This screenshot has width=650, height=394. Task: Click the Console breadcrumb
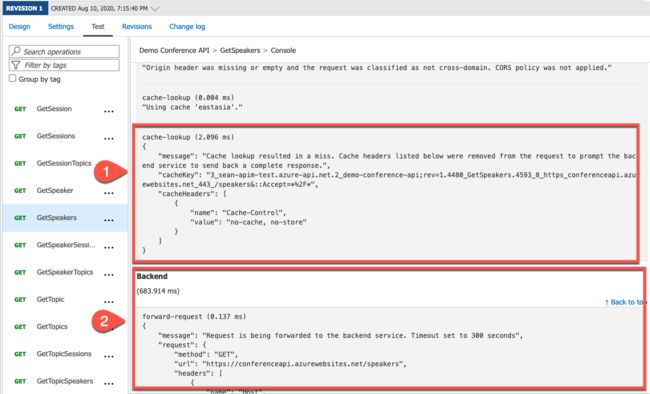pos(283,50)
